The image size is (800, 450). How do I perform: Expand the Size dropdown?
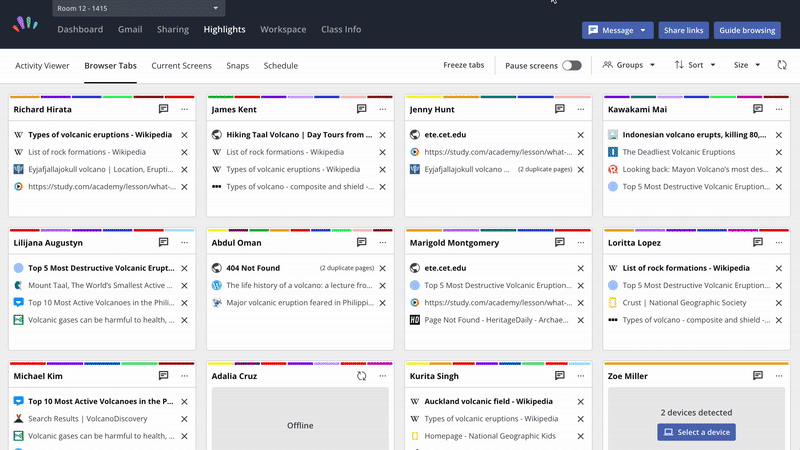[x=747, y=65]
